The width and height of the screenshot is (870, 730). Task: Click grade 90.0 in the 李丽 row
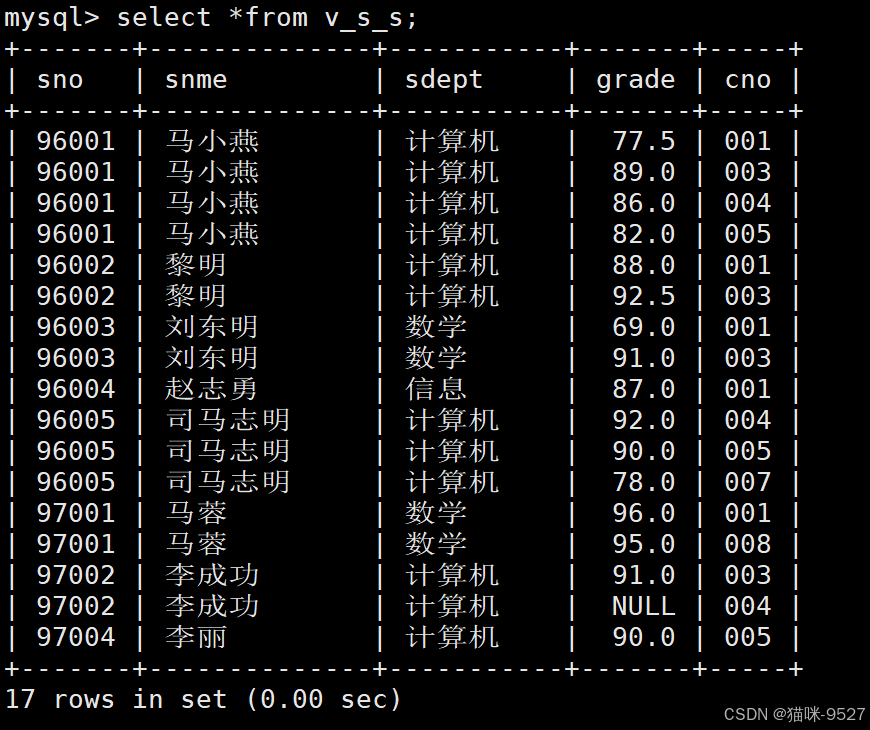tap(644, 638)
